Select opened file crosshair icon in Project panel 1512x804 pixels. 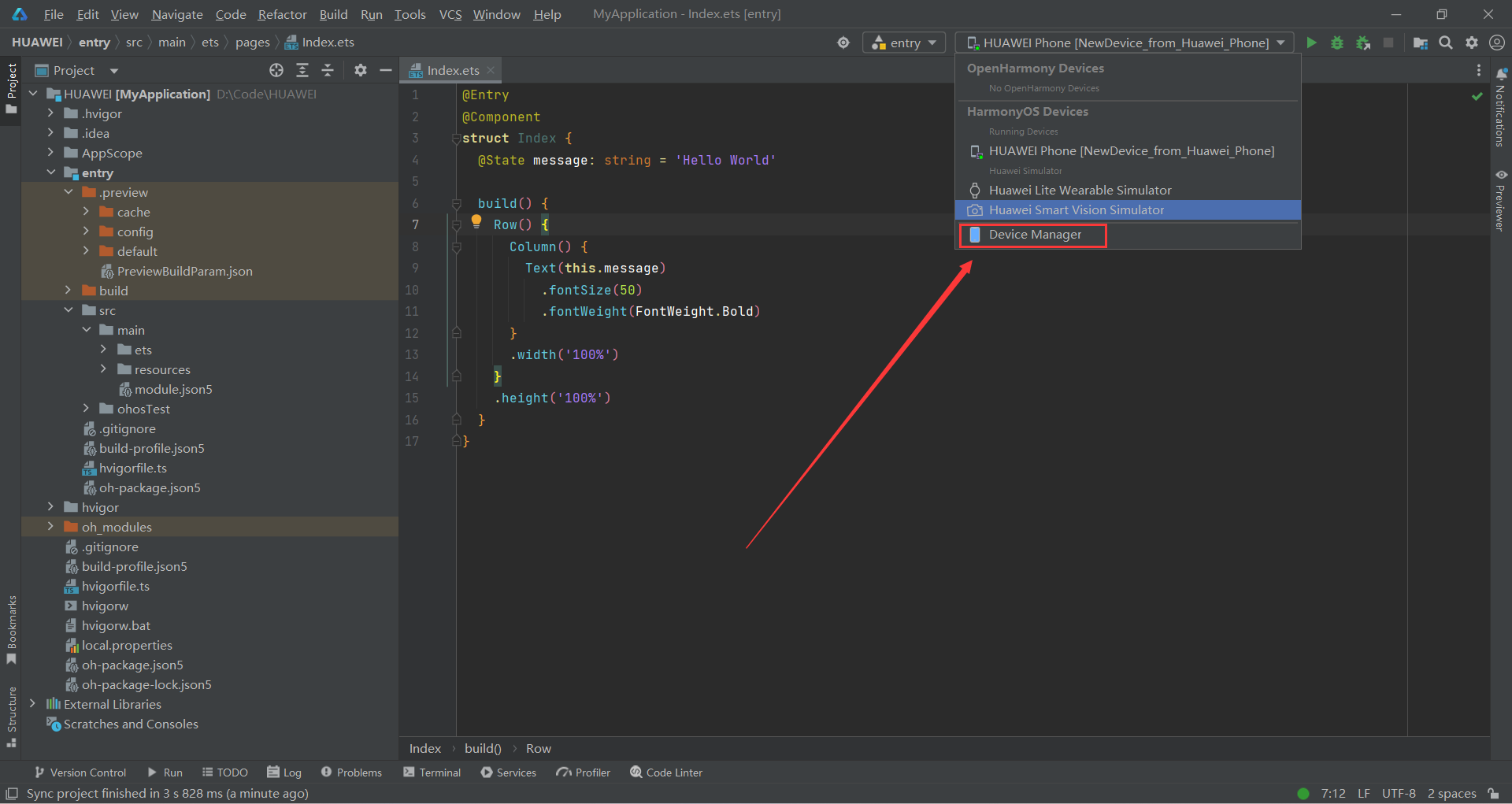[276, 70]
